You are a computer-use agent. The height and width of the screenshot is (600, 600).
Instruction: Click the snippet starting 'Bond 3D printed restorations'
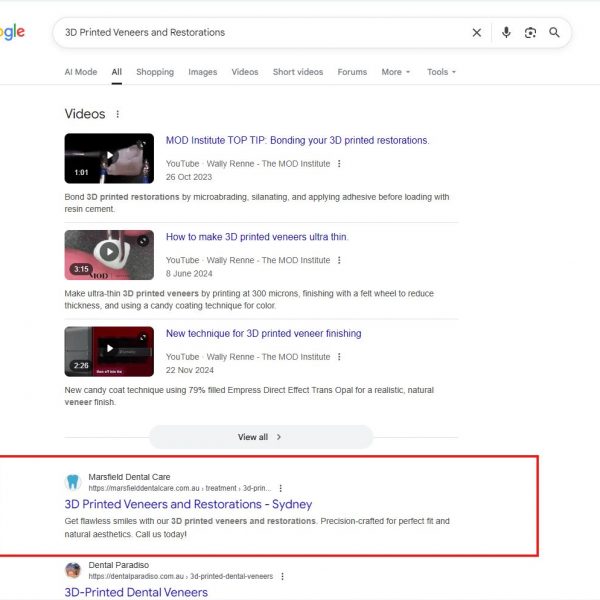coord(257,203)
